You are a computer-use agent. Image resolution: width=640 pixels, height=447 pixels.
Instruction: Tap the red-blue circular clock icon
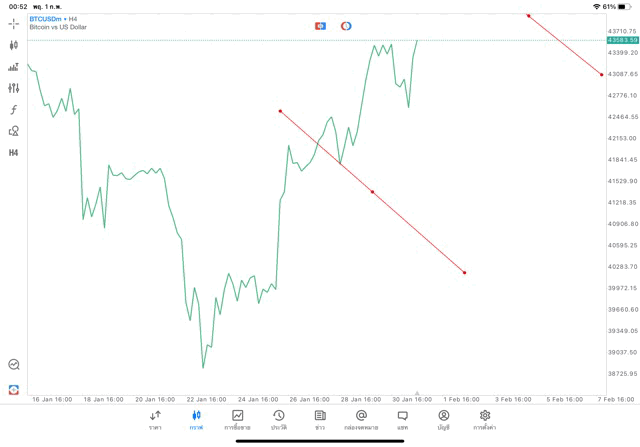pyautogui.click(x=346, y=25)
